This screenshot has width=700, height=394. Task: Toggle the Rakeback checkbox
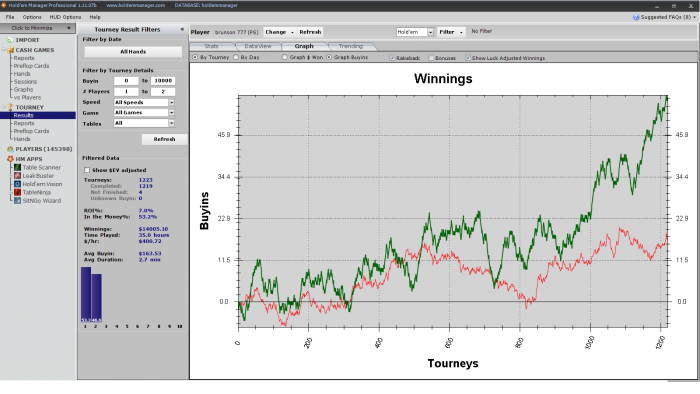[x=392, y=58]
